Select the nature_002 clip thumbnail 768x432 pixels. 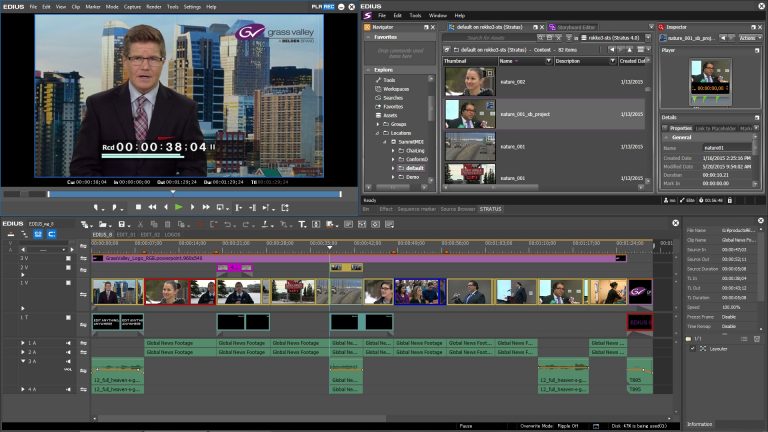click(x=469, y=81)
